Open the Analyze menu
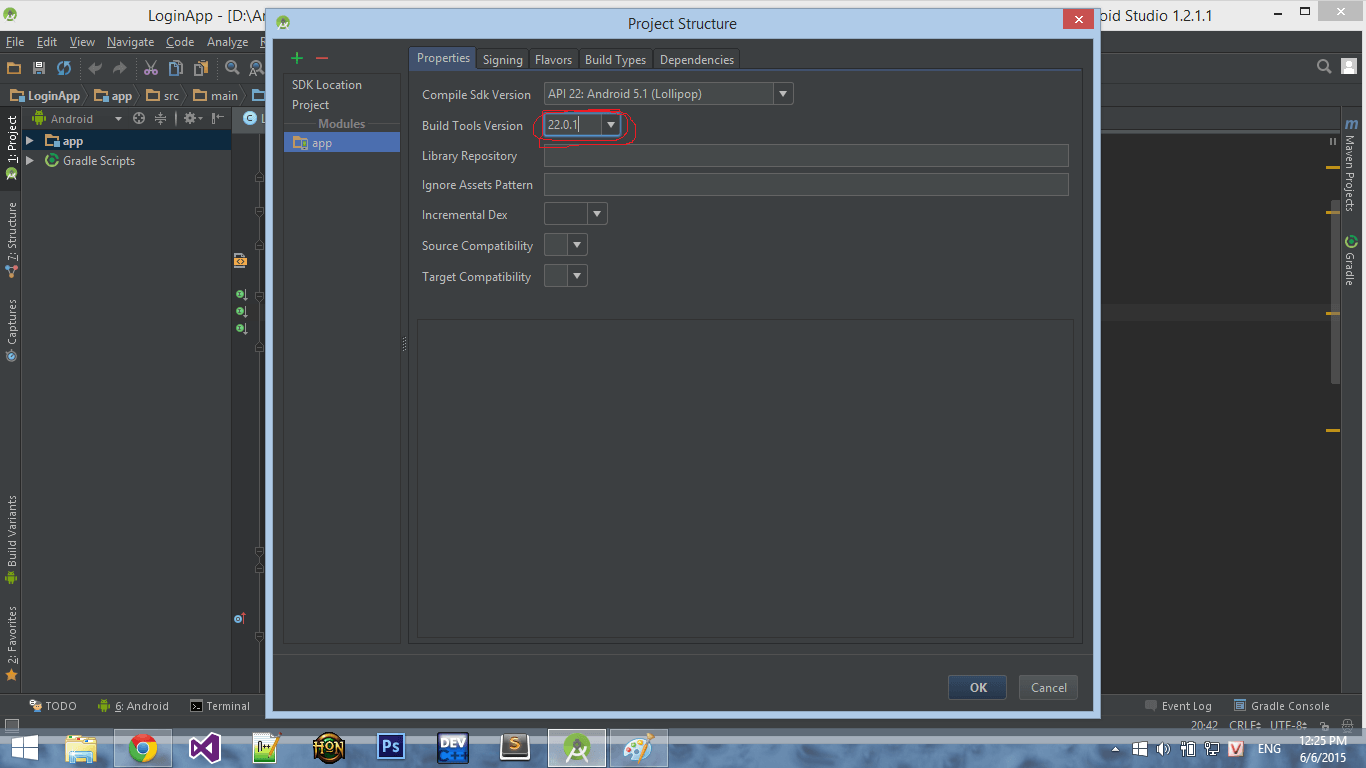 point(227,42)
